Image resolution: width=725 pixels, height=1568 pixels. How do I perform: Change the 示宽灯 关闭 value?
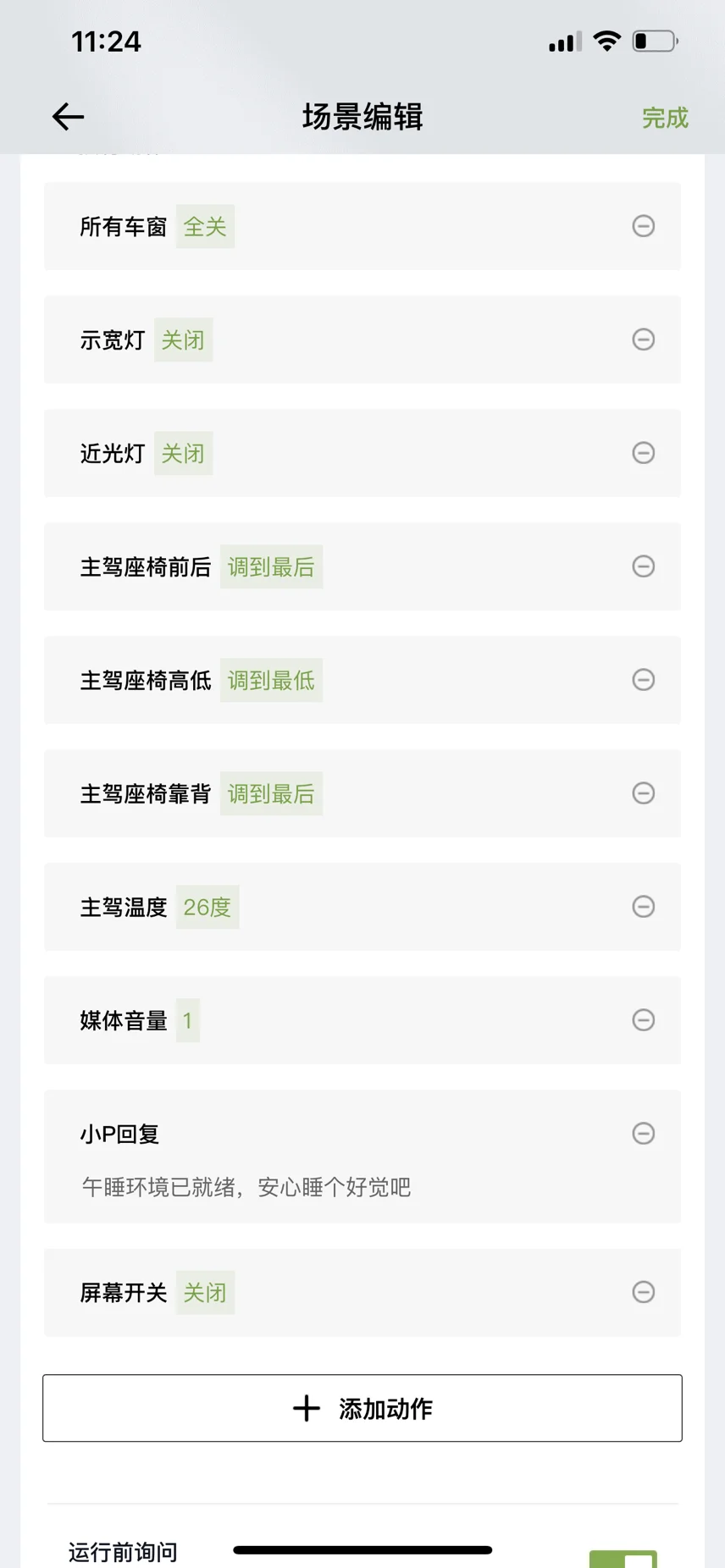click(x=183, y=340)
